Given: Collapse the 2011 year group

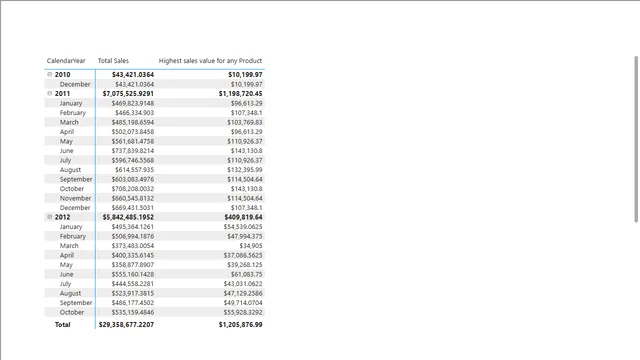Looking at the screenshot, I should point(50,93).
